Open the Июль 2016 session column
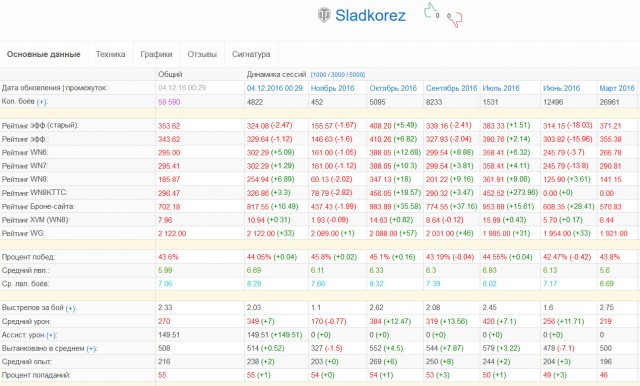 tap(501, 88)
